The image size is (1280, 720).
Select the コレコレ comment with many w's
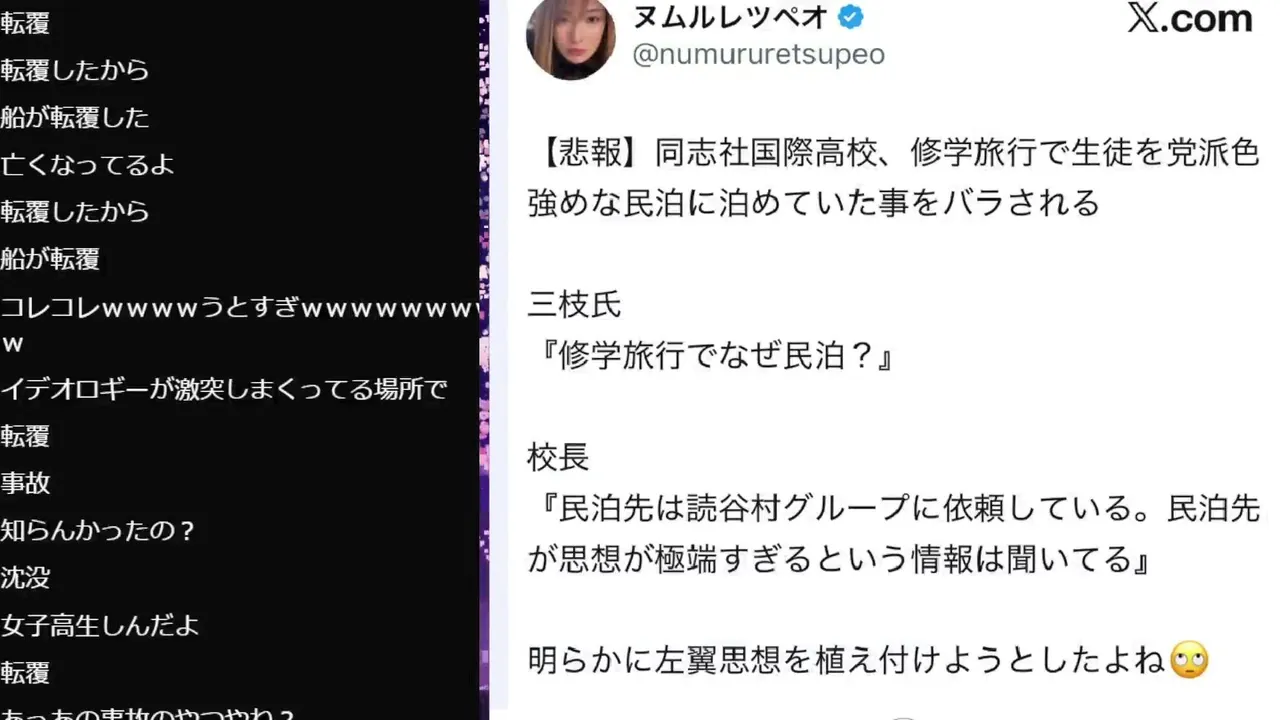coord(240,324)
